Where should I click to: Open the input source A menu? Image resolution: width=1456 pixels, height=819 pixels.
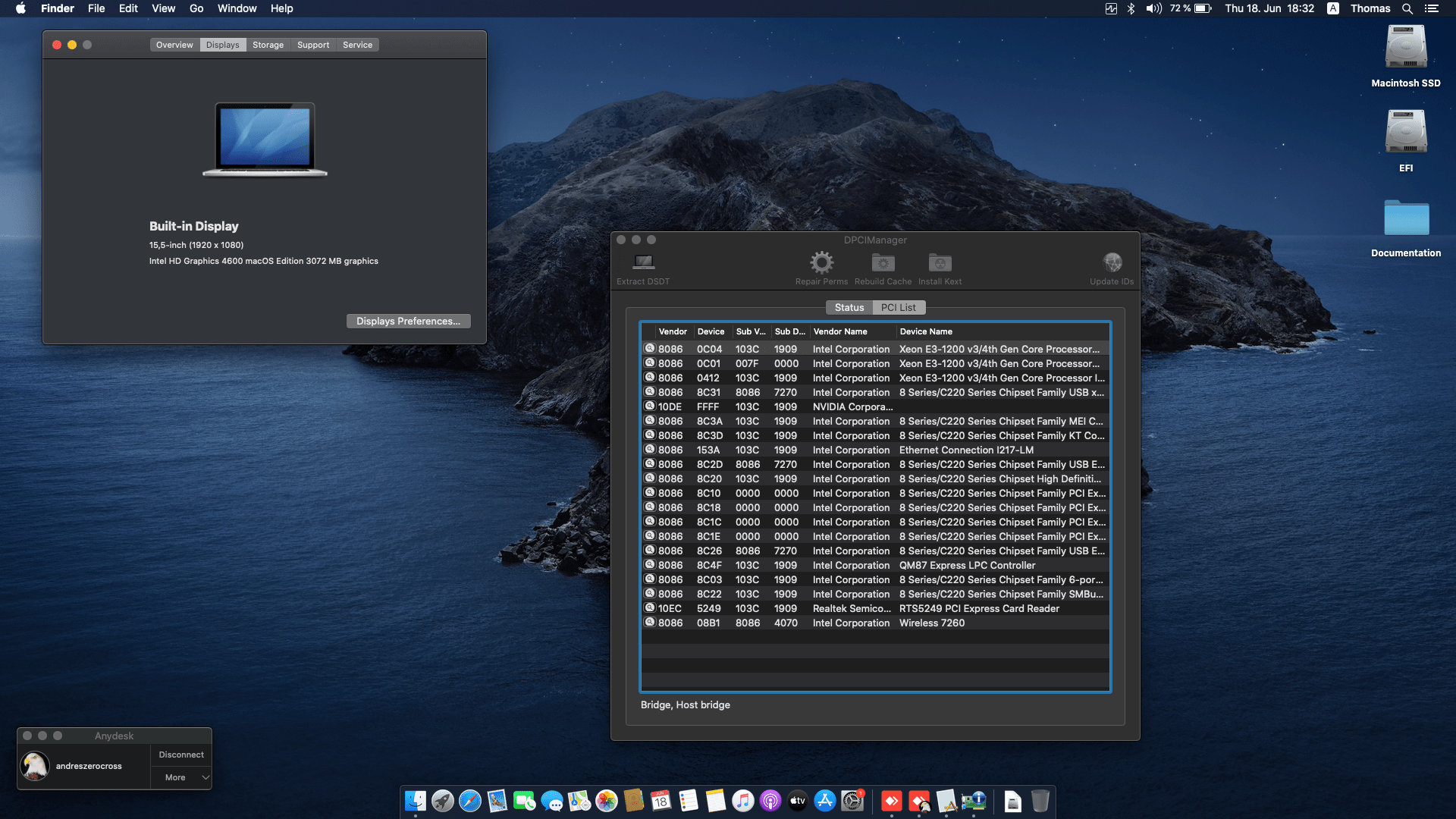[x=1332, y=8]
